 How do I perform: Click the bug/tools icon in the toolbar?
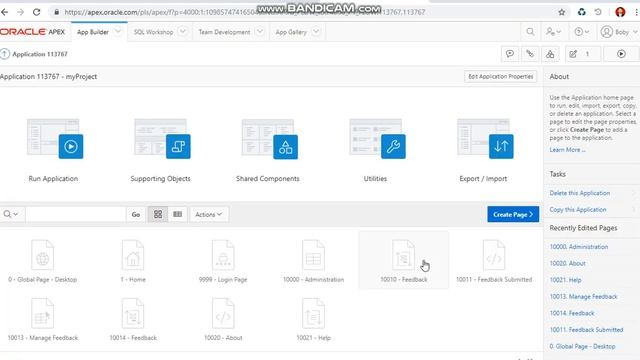(x=530, y=54)
